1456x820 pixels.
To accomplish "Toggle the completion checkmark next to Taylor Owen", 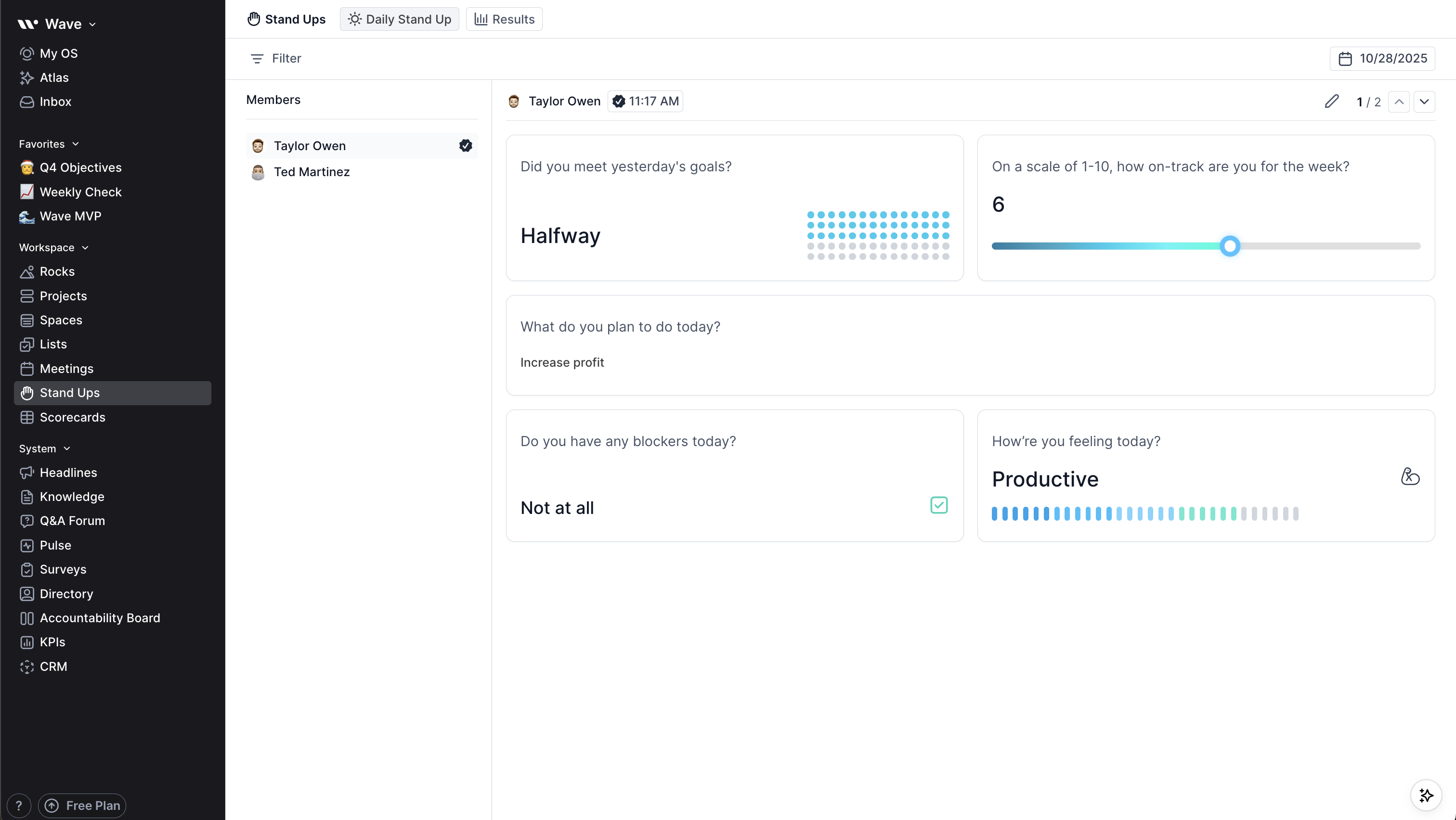I will [x=465, y=145].
